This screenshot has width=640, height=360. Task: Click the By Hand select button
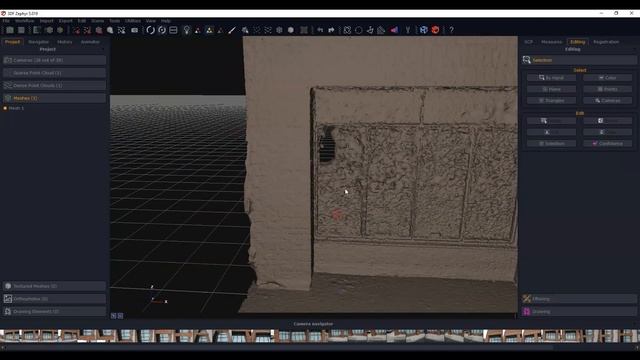coord(551,78)
